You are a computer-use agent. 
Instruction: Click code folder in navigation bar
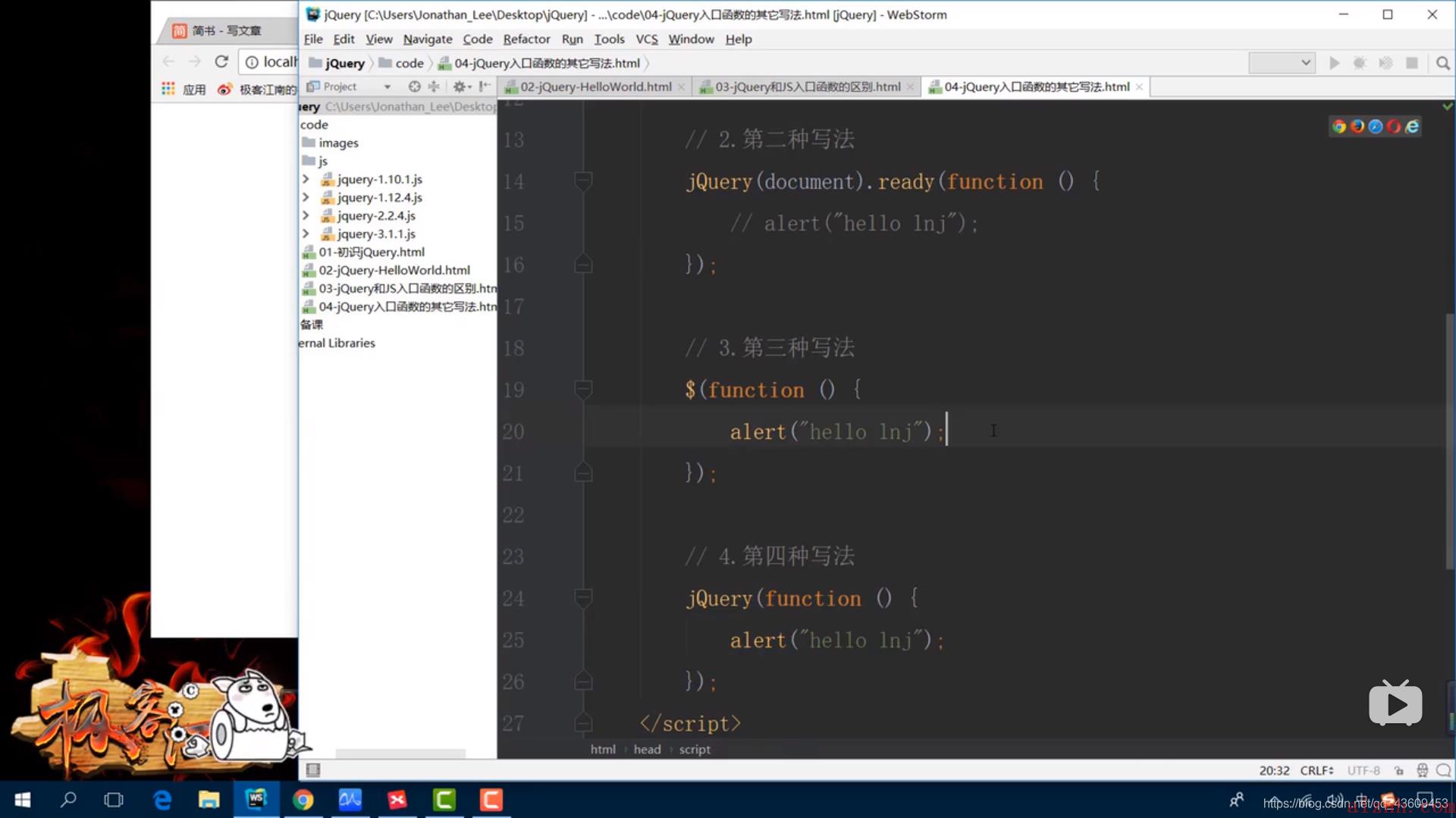[402, 63]
